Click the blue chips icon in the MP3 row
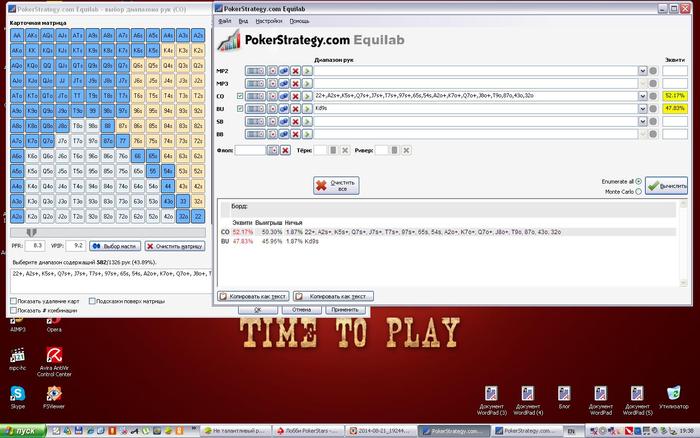Screen dimensions: 700x438 point(283,83)
